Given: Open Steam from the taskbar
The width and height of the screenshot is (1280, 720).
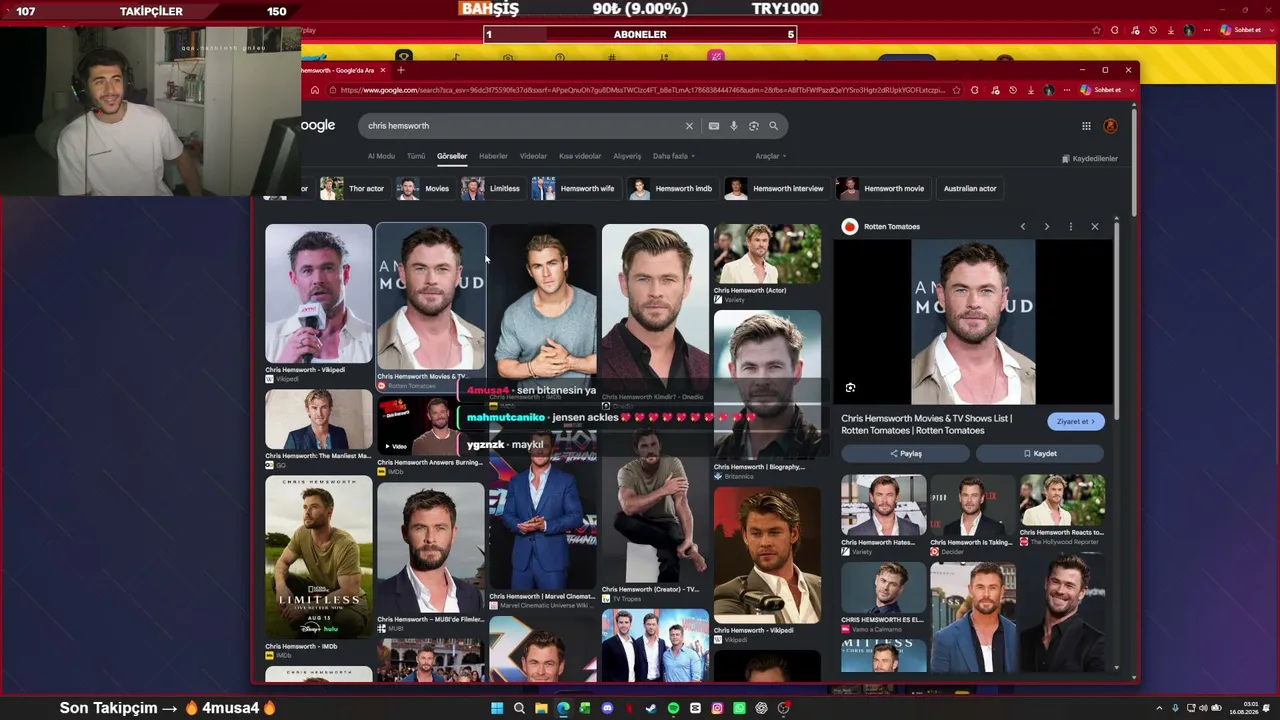Looking at the screenshot, I should 651,708.
